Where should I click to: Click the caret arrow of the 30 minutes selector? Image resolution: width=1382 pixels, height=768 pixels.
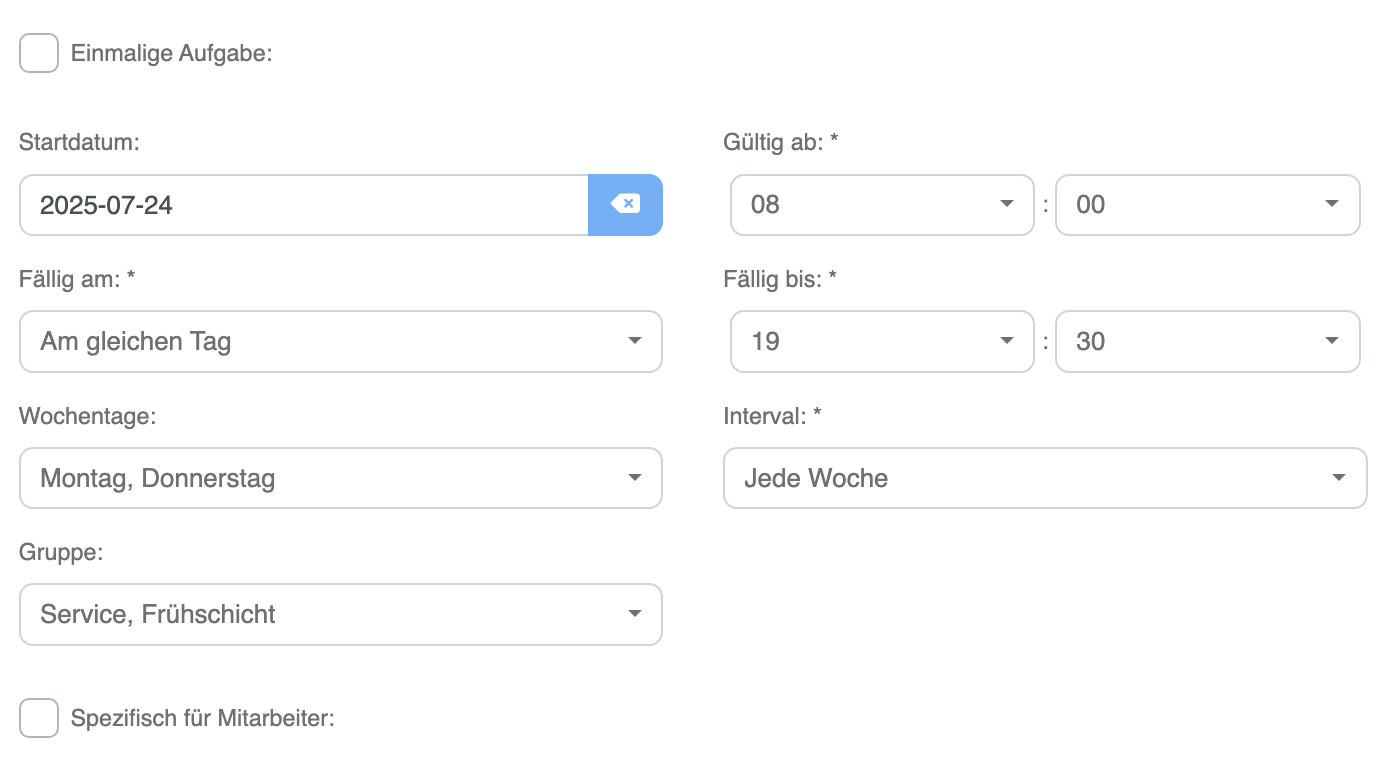coord(1331,341)
